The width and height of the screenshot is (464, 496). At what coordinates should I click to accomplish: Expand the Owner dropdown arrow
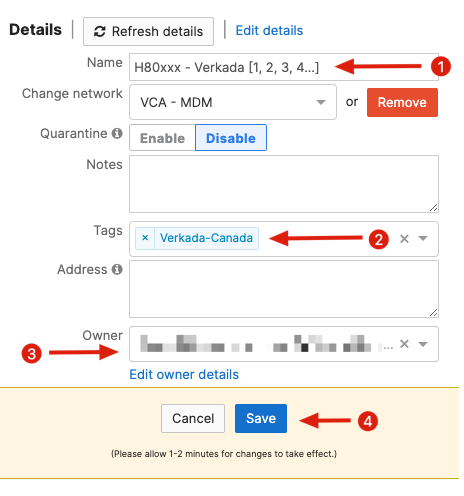[423, 344]
